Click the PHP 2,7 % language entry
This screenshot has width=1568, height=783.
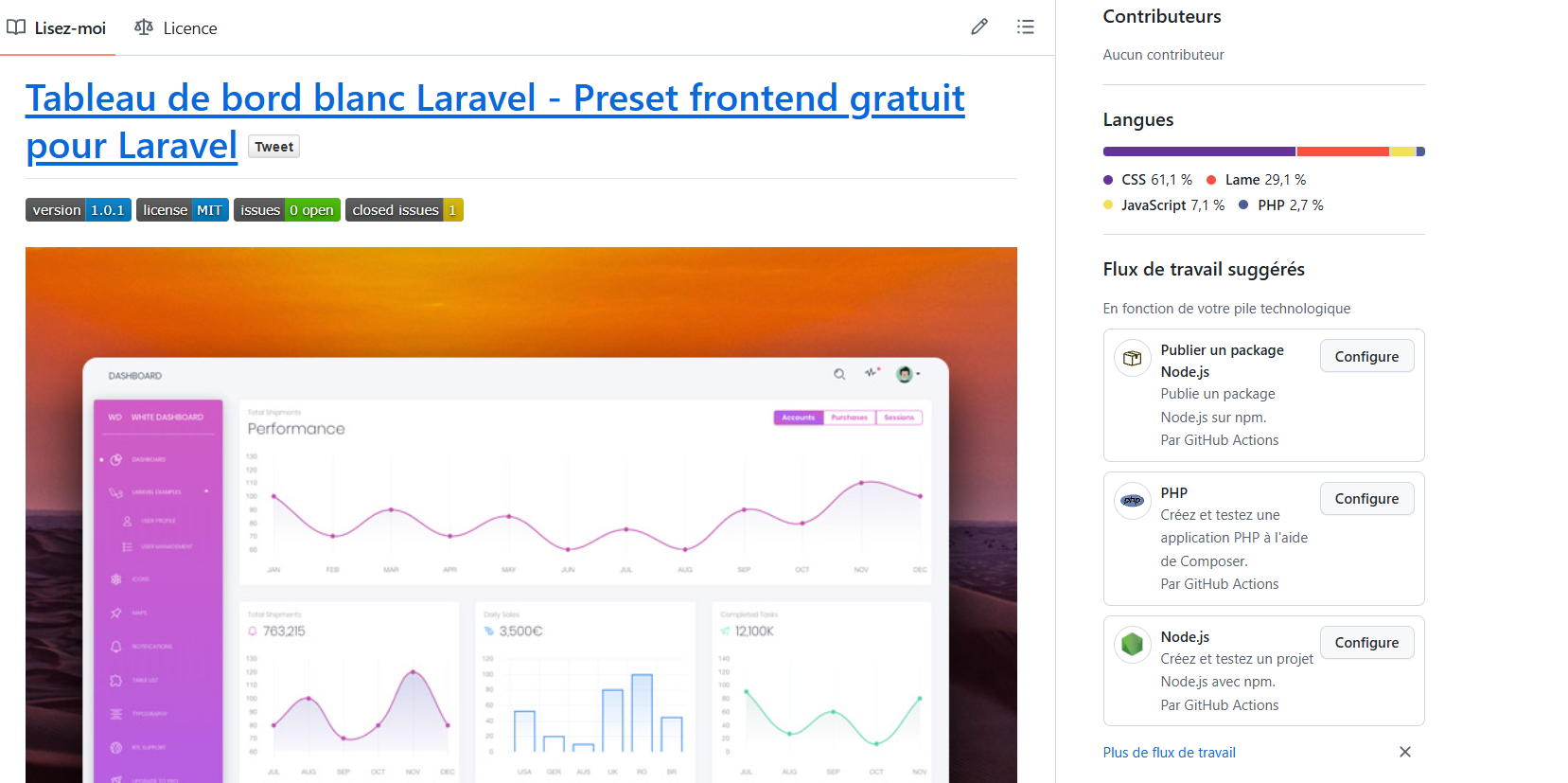pyautogui.click(x=1281, y=205)
